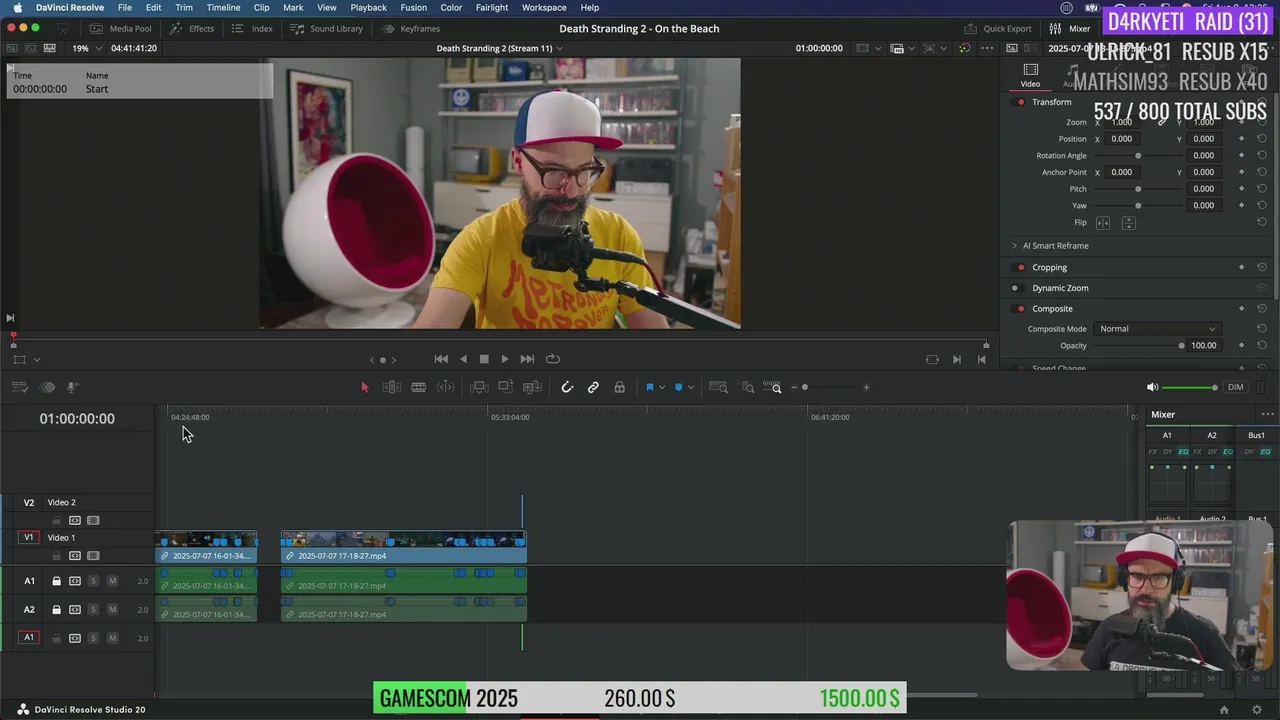Lock the Video 1 track

coord(56,555)
